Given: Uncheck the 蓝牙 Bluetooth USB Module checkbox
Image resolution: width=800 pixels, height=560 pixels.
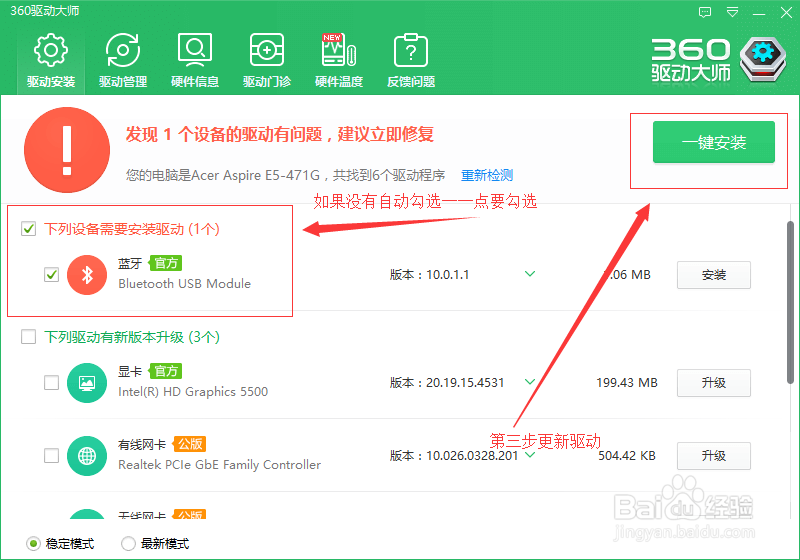Looking at the screenshot, I should (52, 274).
